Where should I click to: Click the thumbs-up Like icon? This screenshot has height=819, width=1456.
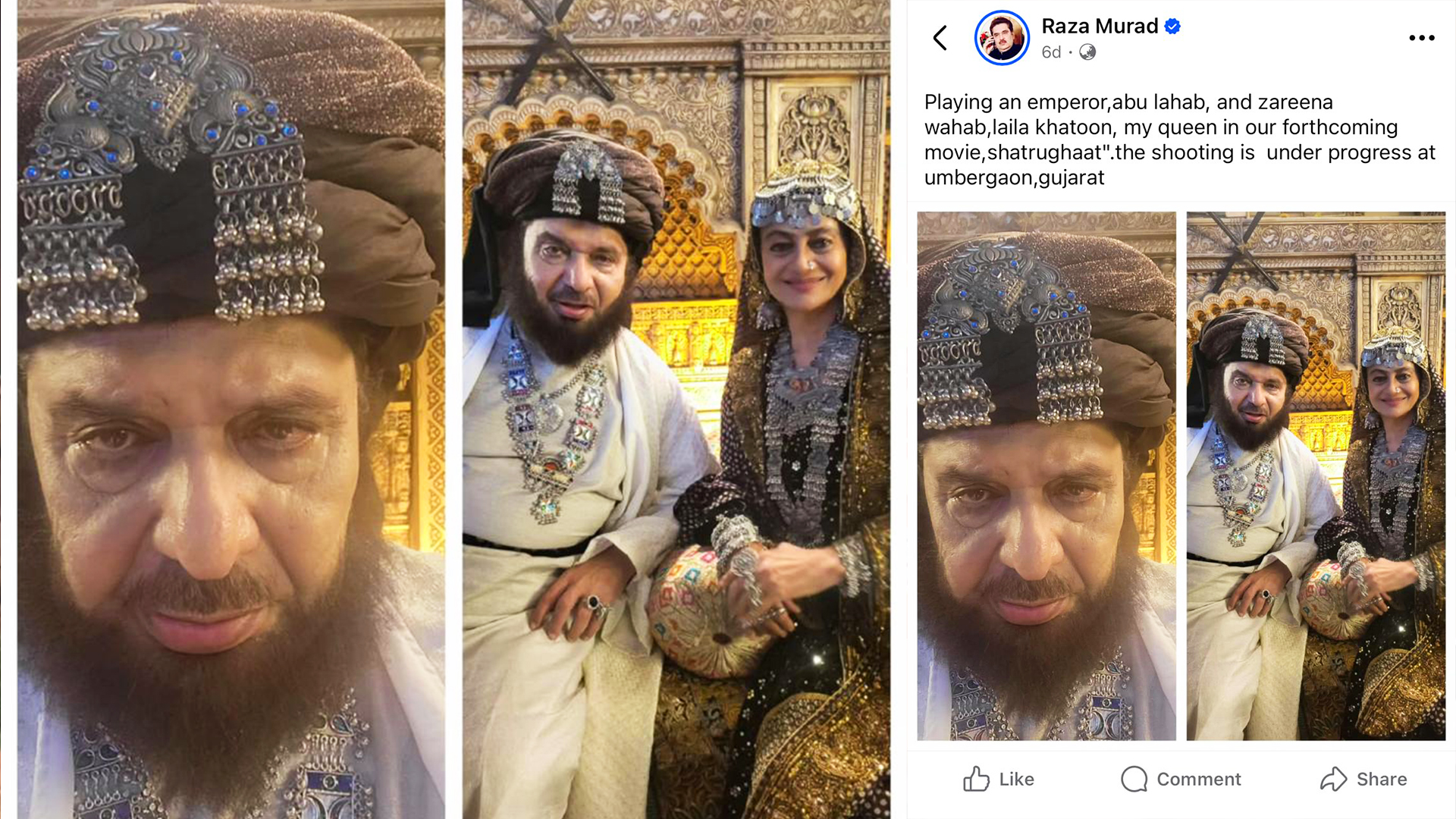click(976, 779)
